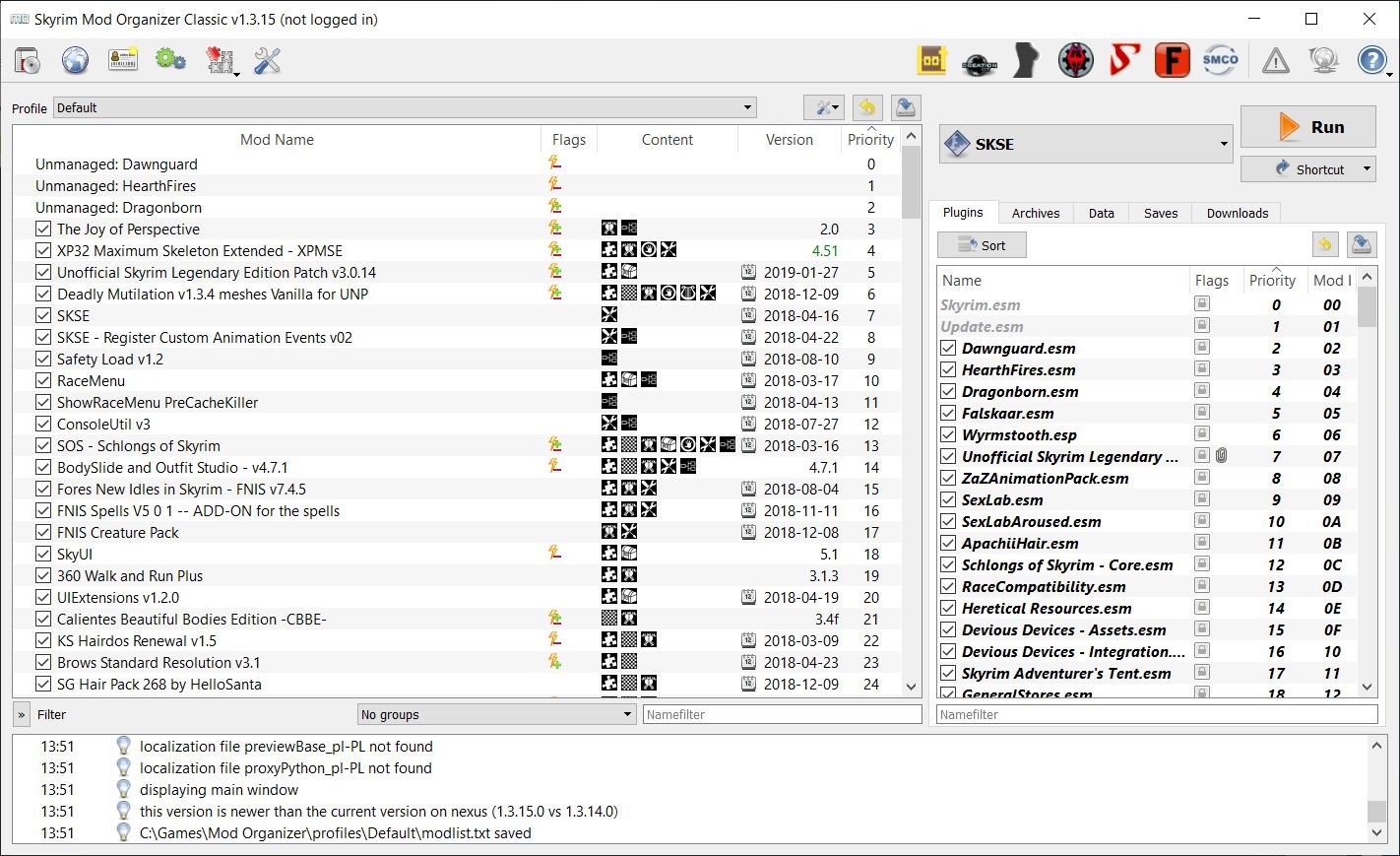The image size is (1400, 856).
Task: Disable the Wyrmstooth.esp plugin checkbox
Action: [x=948, y=434]
